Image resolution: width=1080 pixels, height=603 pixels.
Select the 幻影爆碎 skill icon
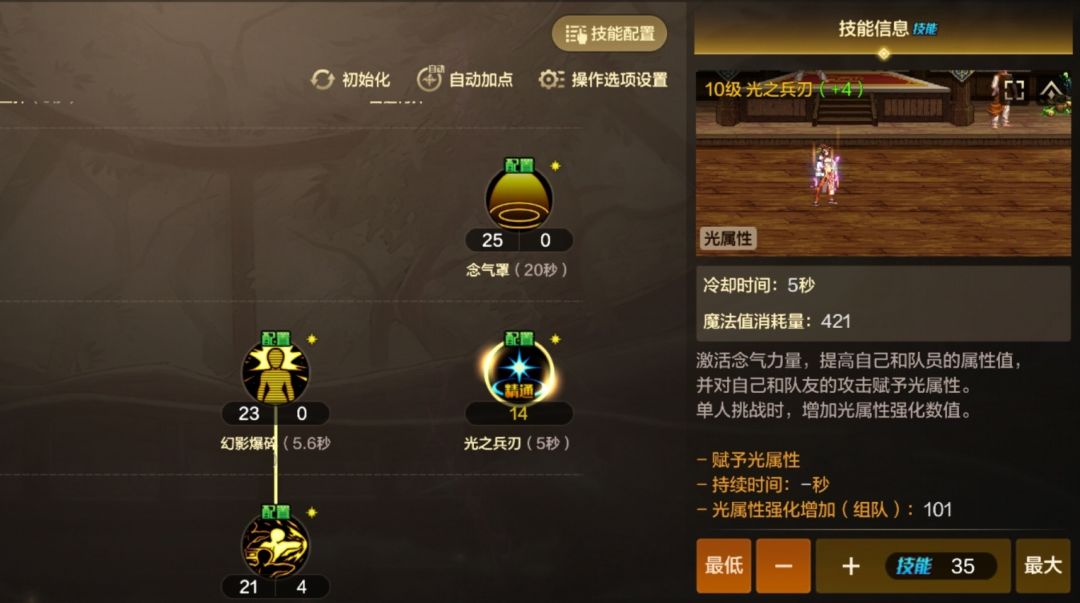(276, 373)
